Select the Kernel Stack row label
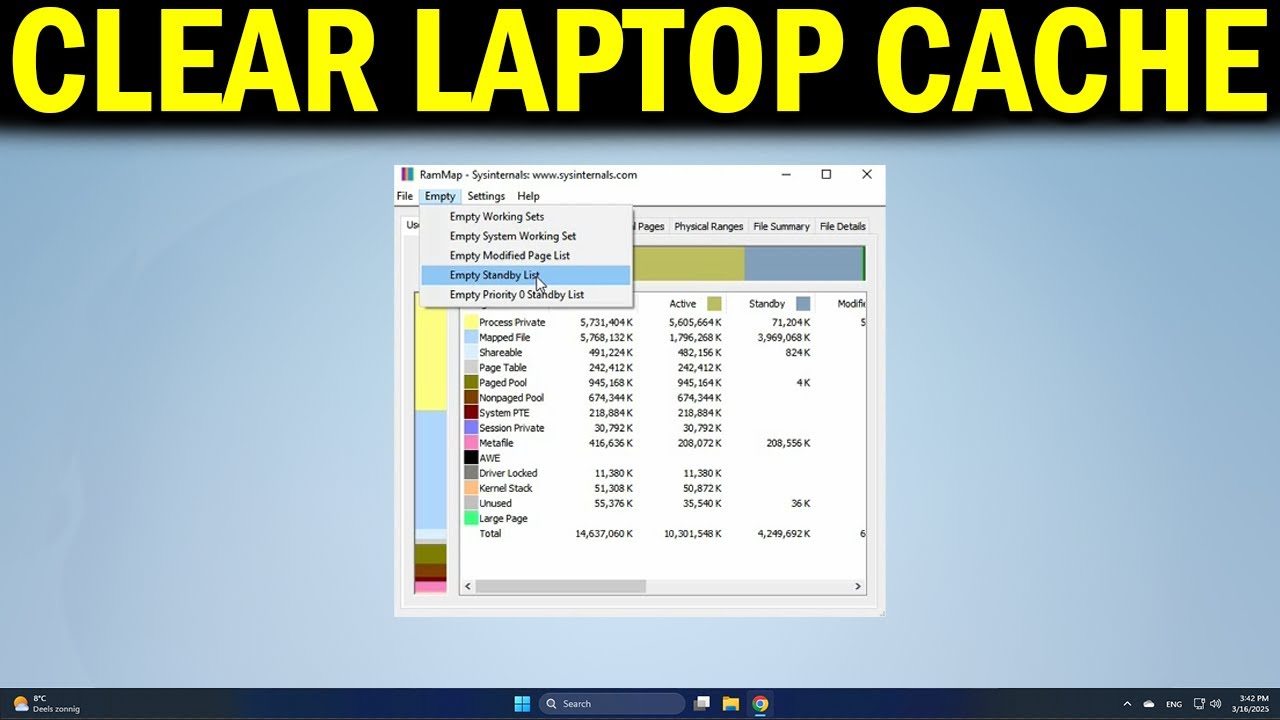Screen dimensions: 1280x720 [506, 488]
